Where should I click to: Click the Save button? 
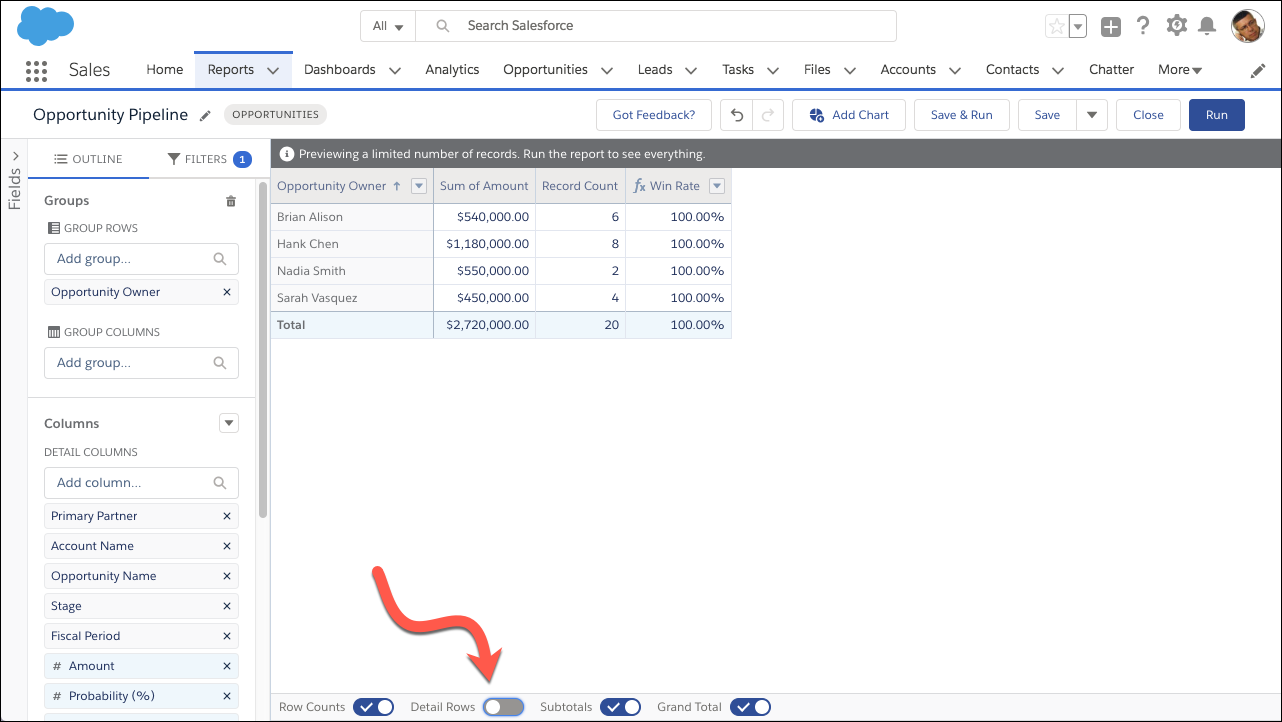point(1047,115)
